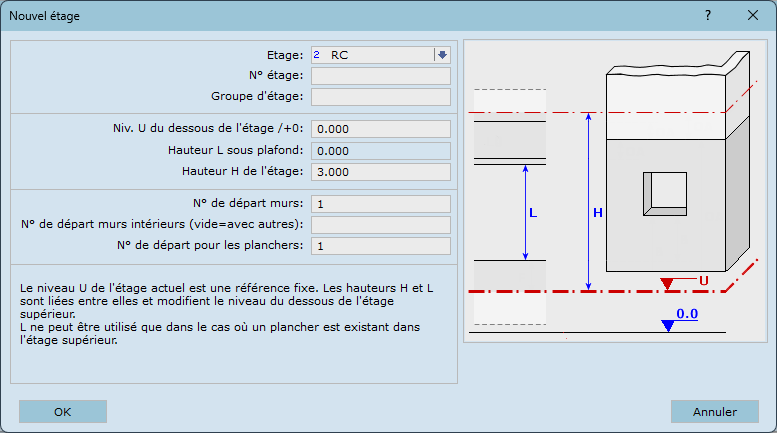Click the H dimension label in diagram
The width and height of the screenshot is (777, 433).
598,213
